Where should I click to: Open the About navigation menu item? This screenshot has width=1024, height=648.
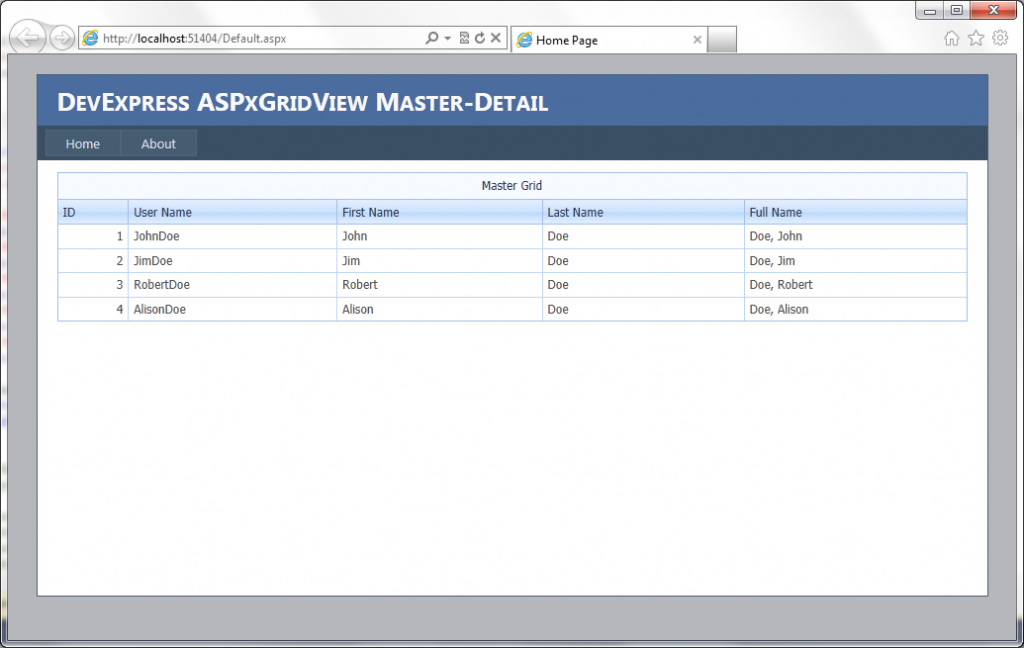click(x=158, y=144)
